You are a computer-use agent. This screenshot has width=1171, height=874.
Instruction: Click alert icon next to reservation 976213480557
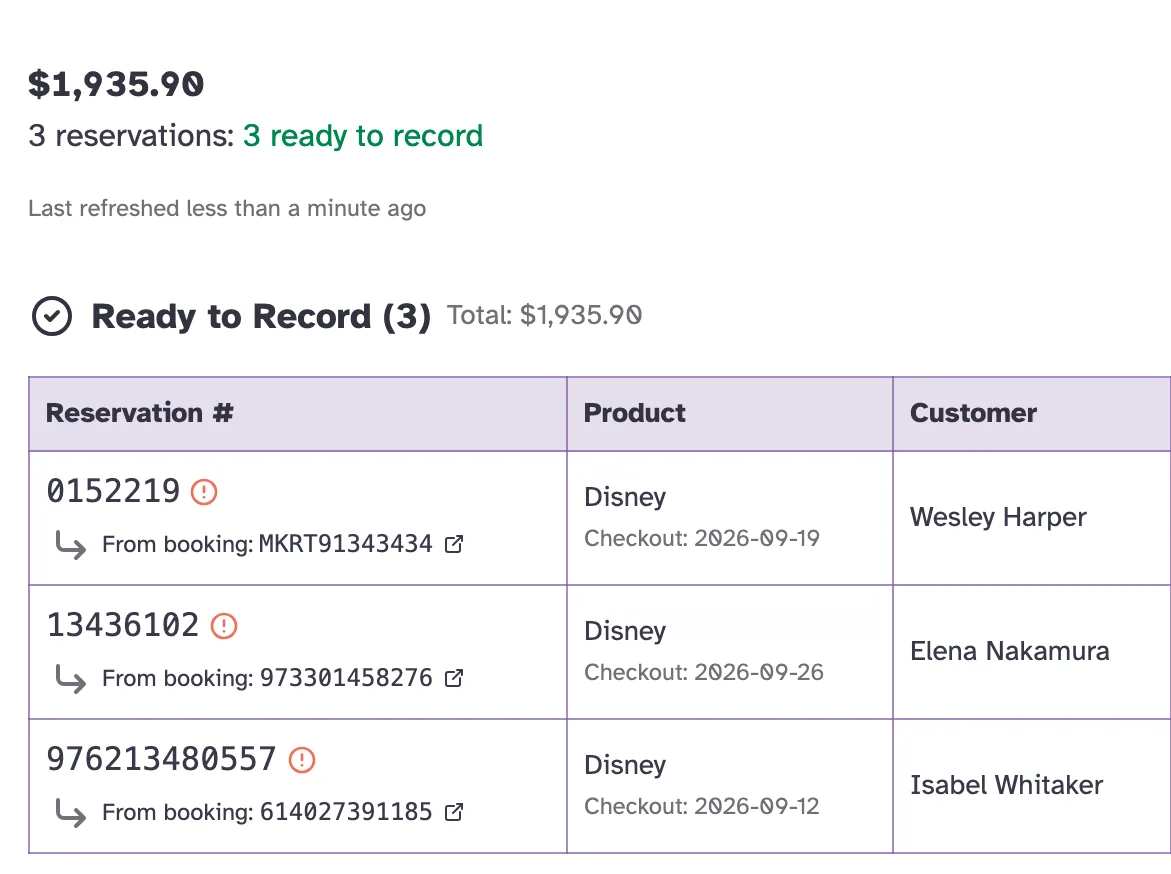302,760
